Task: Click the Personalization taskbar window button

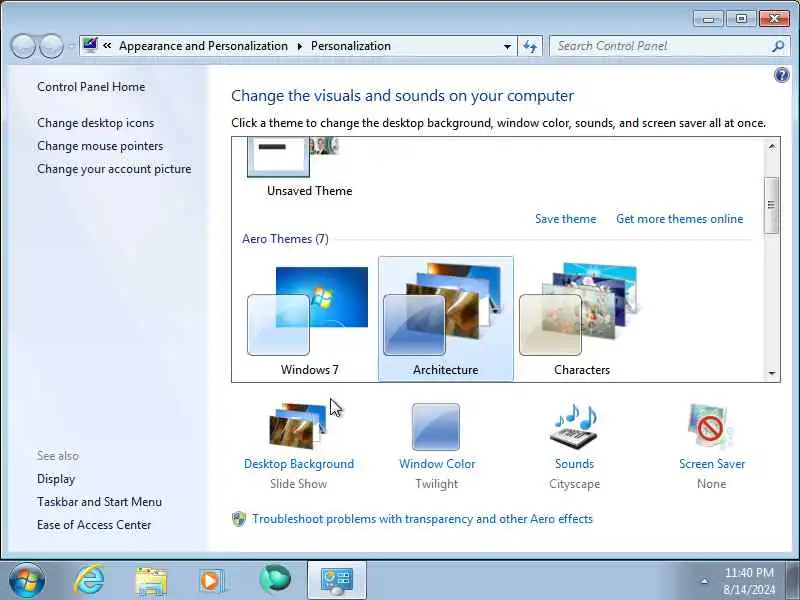Action: [x=337, y=581]
